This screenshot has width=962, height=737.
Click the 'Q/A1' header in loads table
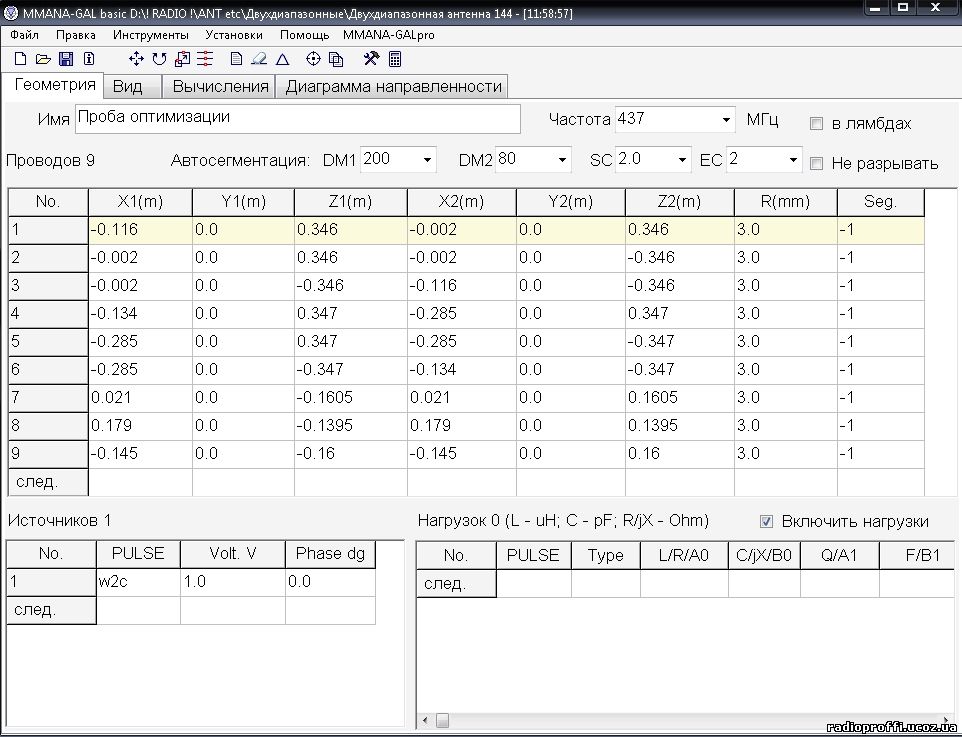point(839,555)
